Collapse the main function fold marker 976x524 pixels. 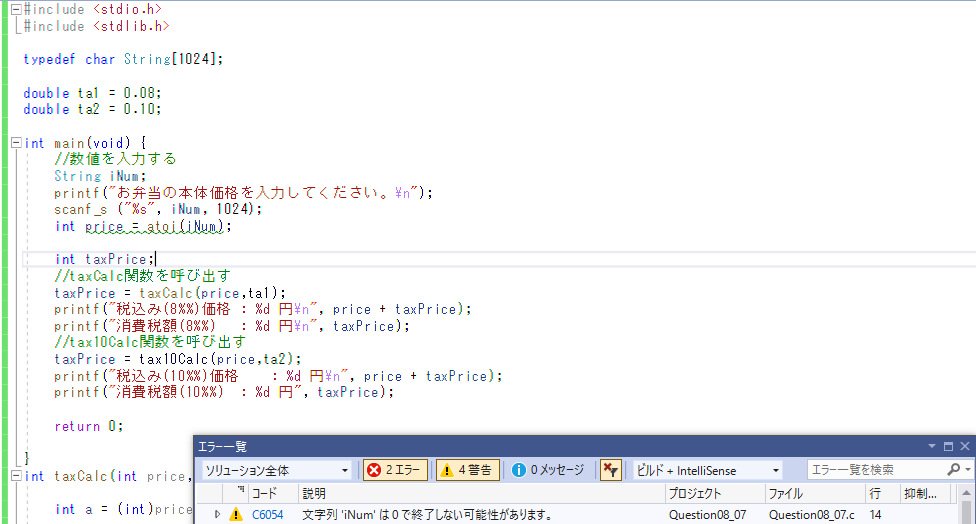click(x=15, y=143)
